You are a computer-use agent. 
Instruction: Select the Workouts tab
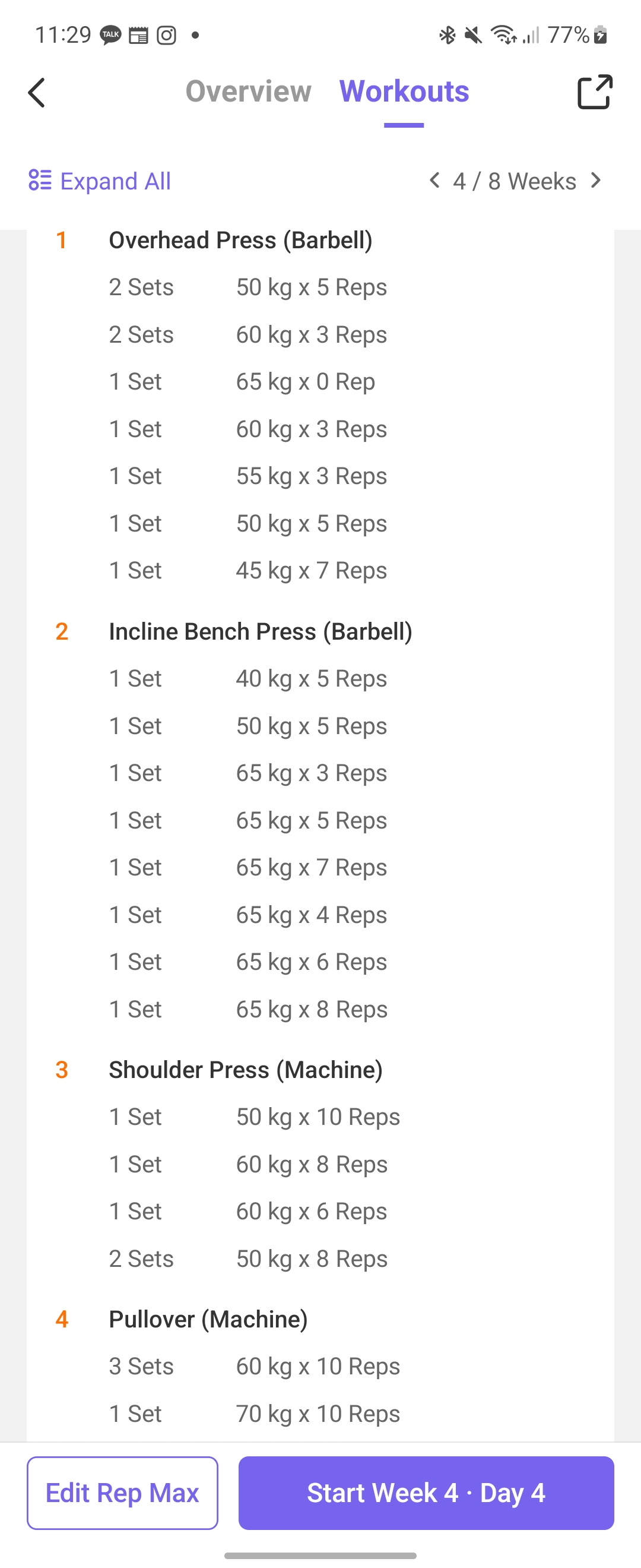404,91
